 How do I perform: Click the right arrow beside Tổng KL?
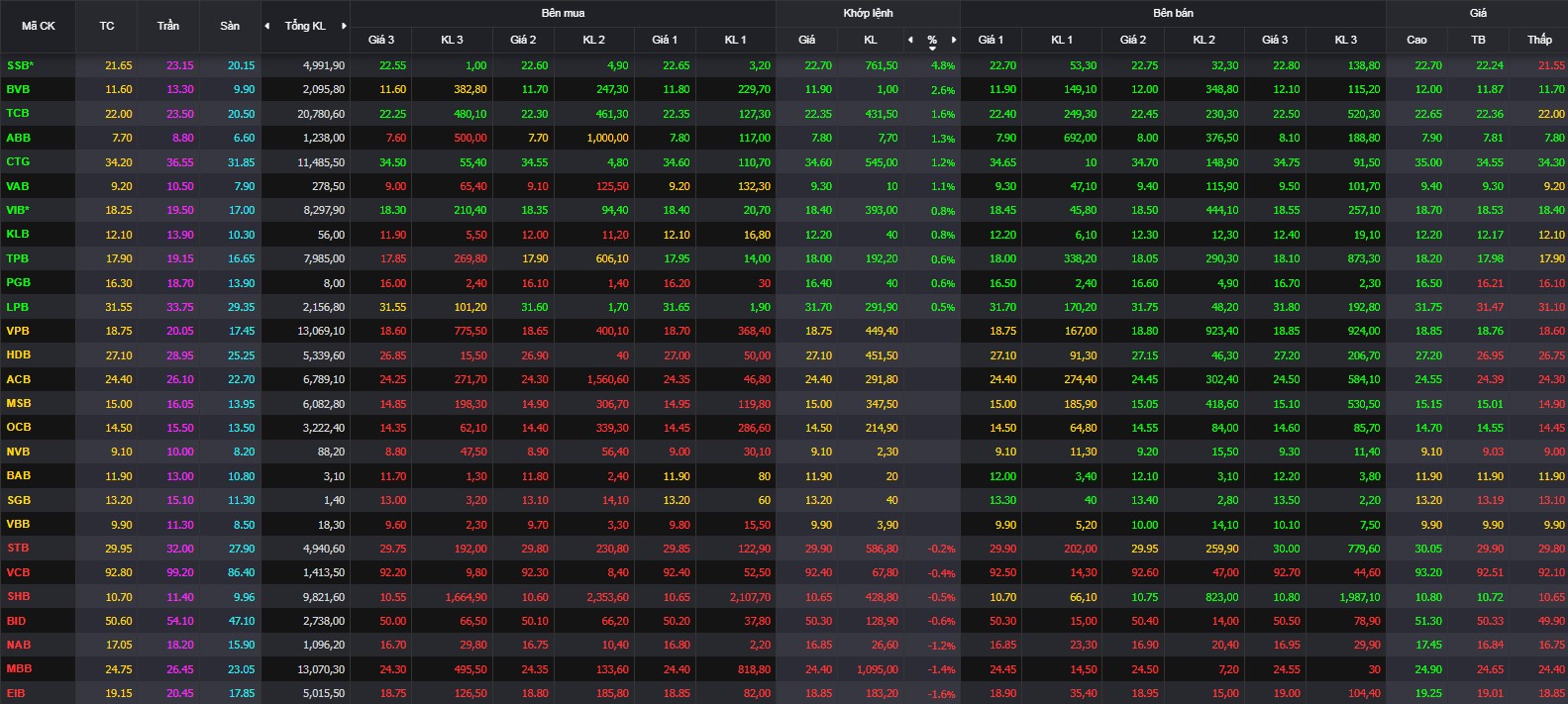coord(344,26)
